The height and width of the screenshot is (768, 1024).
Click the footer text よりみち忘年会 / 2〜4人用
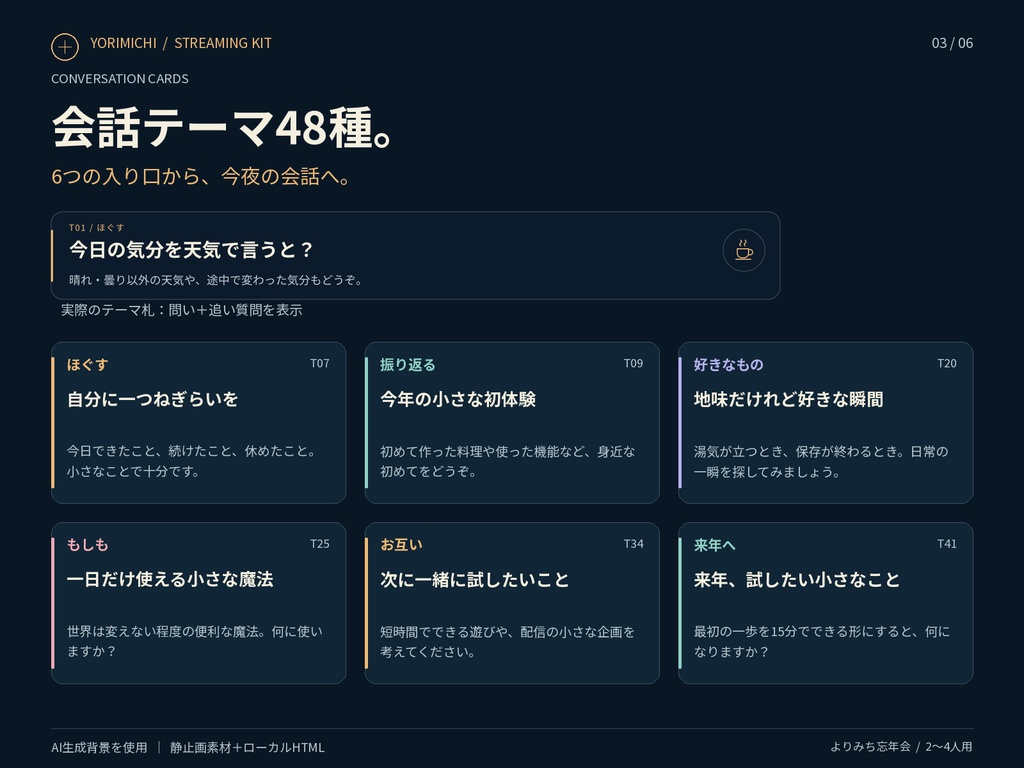901,746
